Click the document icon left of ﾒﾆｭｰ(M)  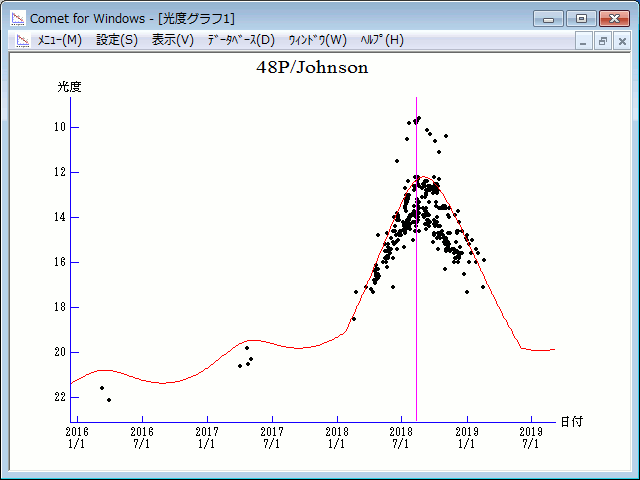tap(19, 40)
